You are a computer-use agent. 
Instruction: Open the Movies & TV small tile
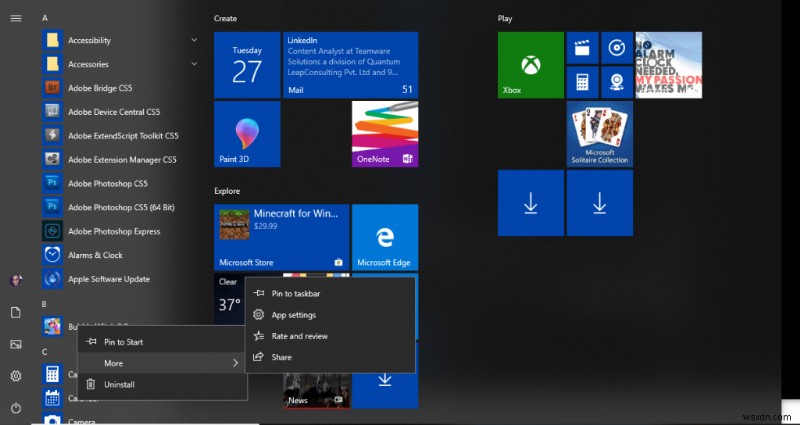[x=582, y=48]
